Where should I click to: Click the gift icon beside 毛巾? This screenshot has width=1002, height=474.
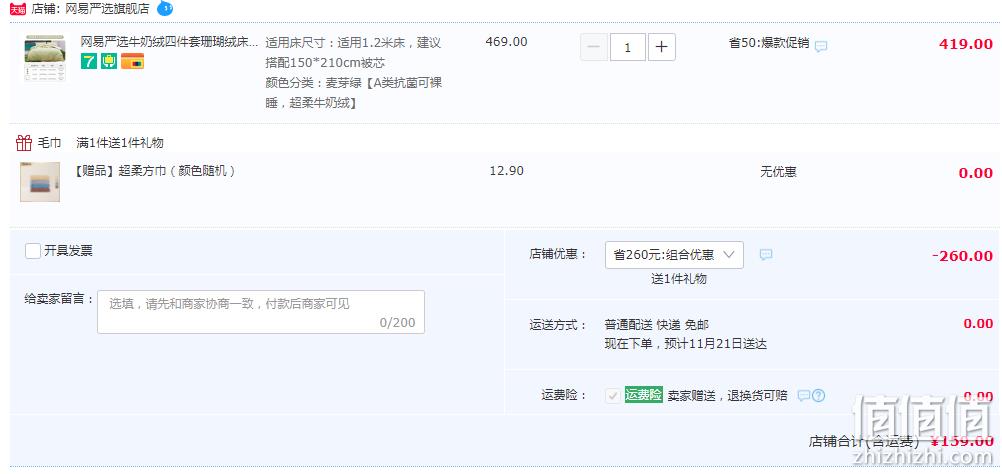click(24, 142)
